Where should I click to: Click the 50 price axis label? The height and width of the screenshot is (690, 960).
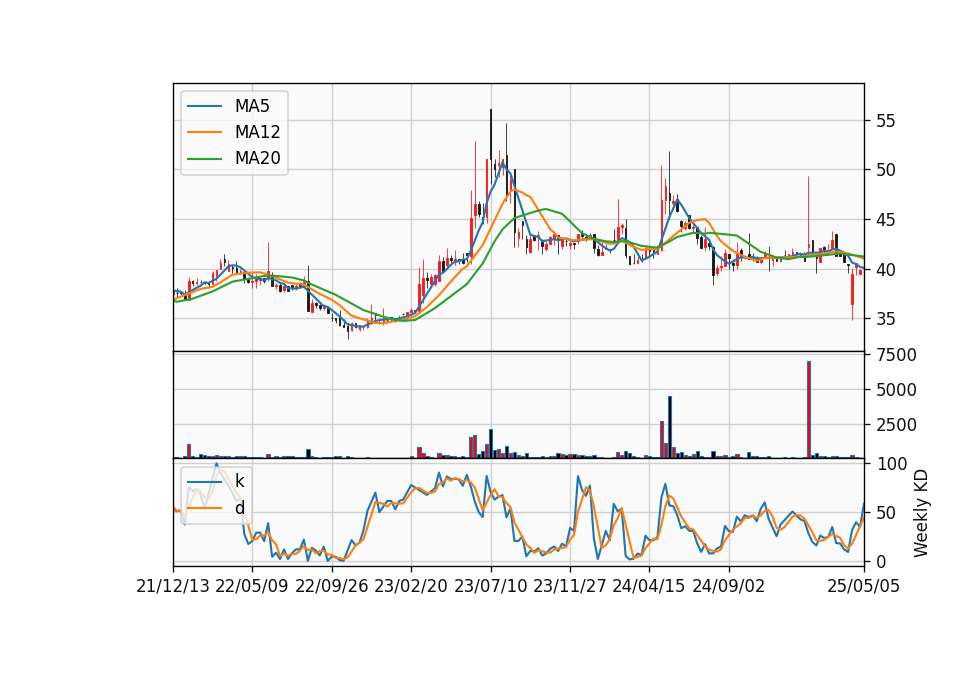885,170
